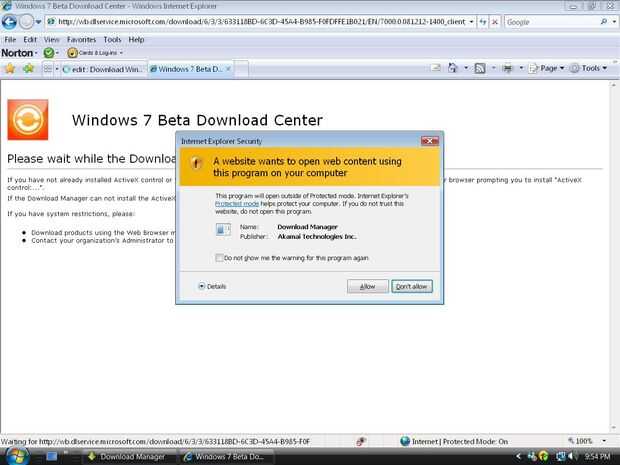Click the search magnifier icon

(604, 22)
